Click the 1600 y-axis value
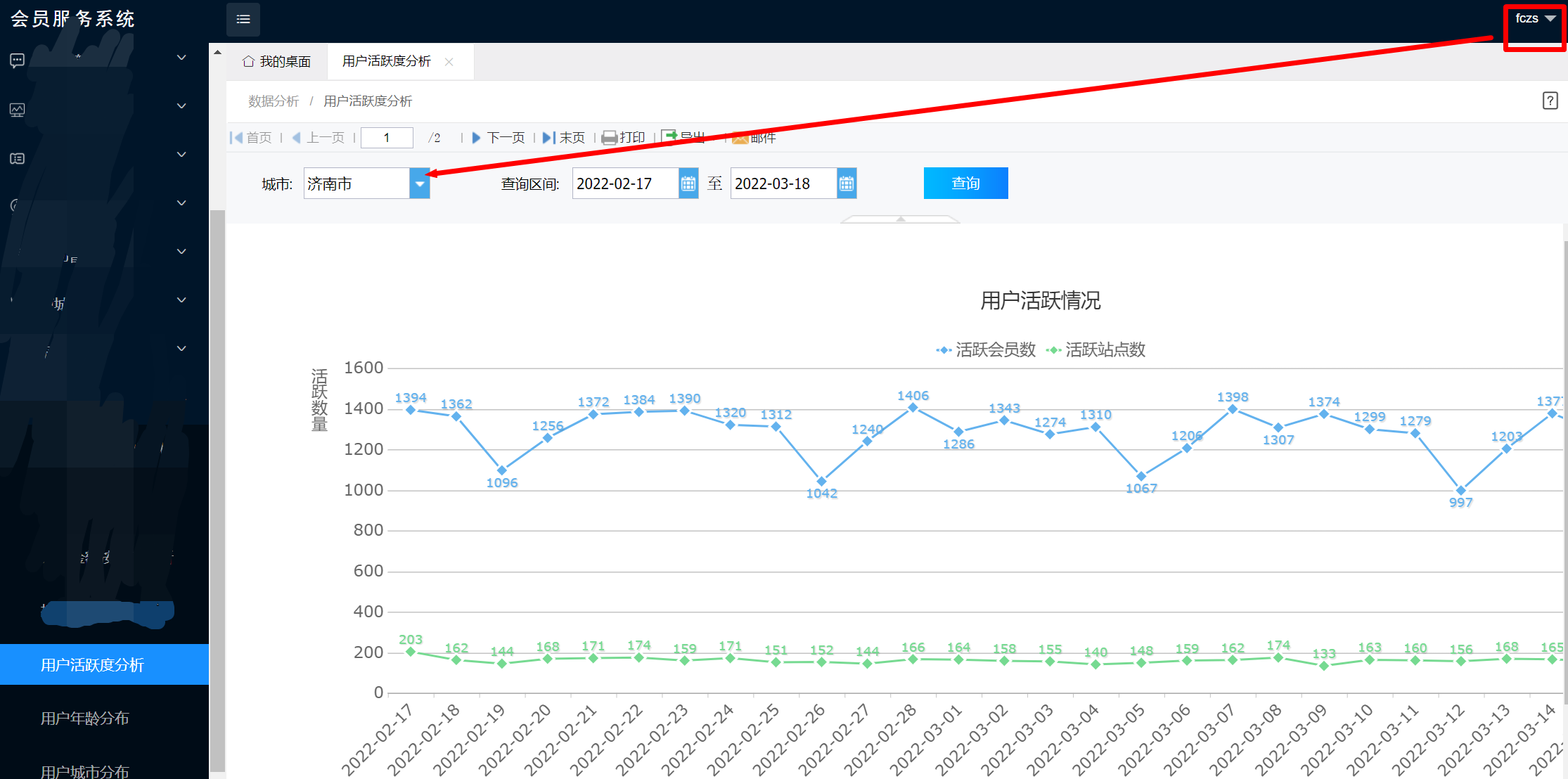Viewport: 1568px width, 779px height. point(364,368)
